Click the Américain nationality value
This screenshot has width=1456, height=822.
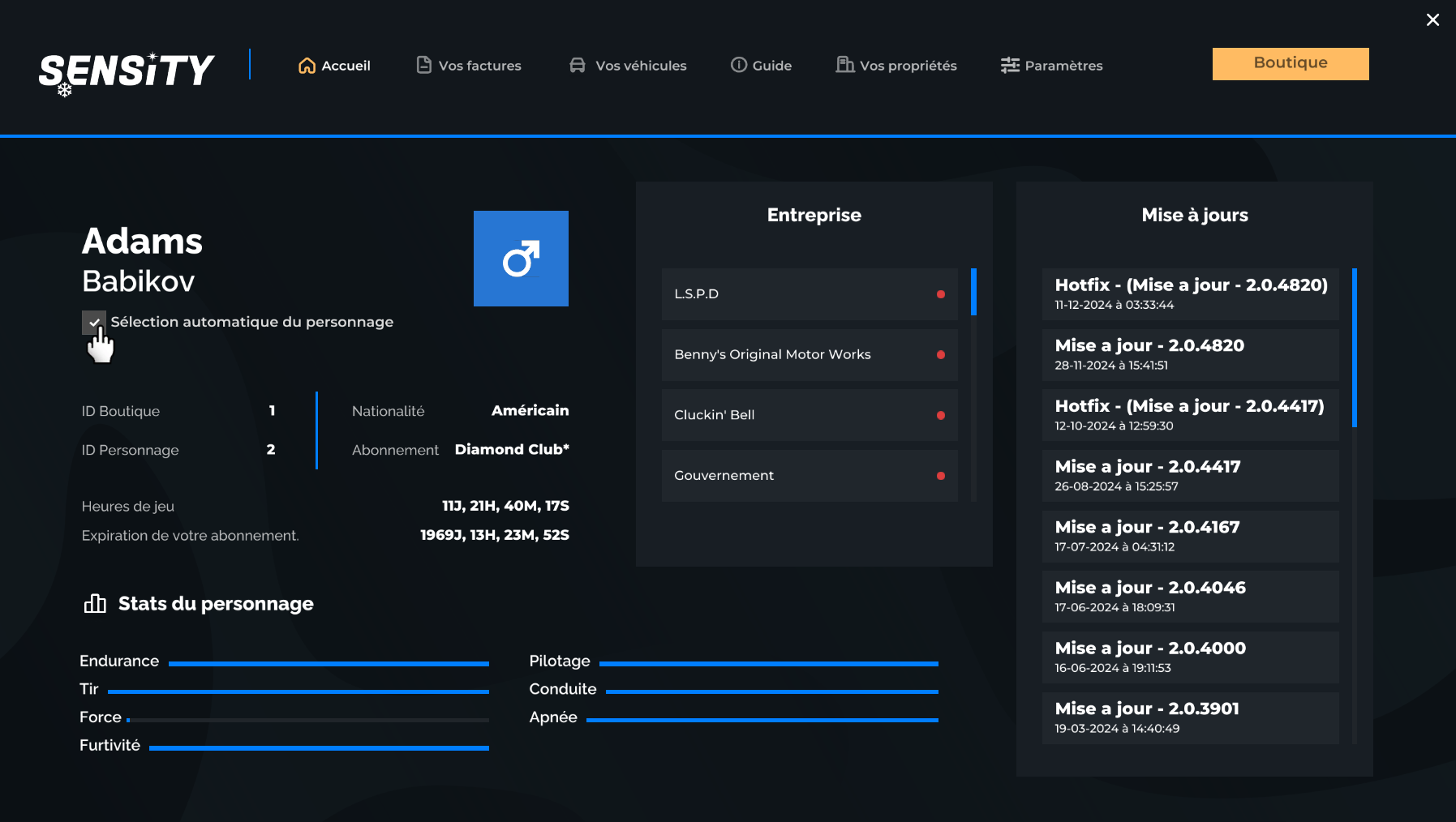click(530, 410)
